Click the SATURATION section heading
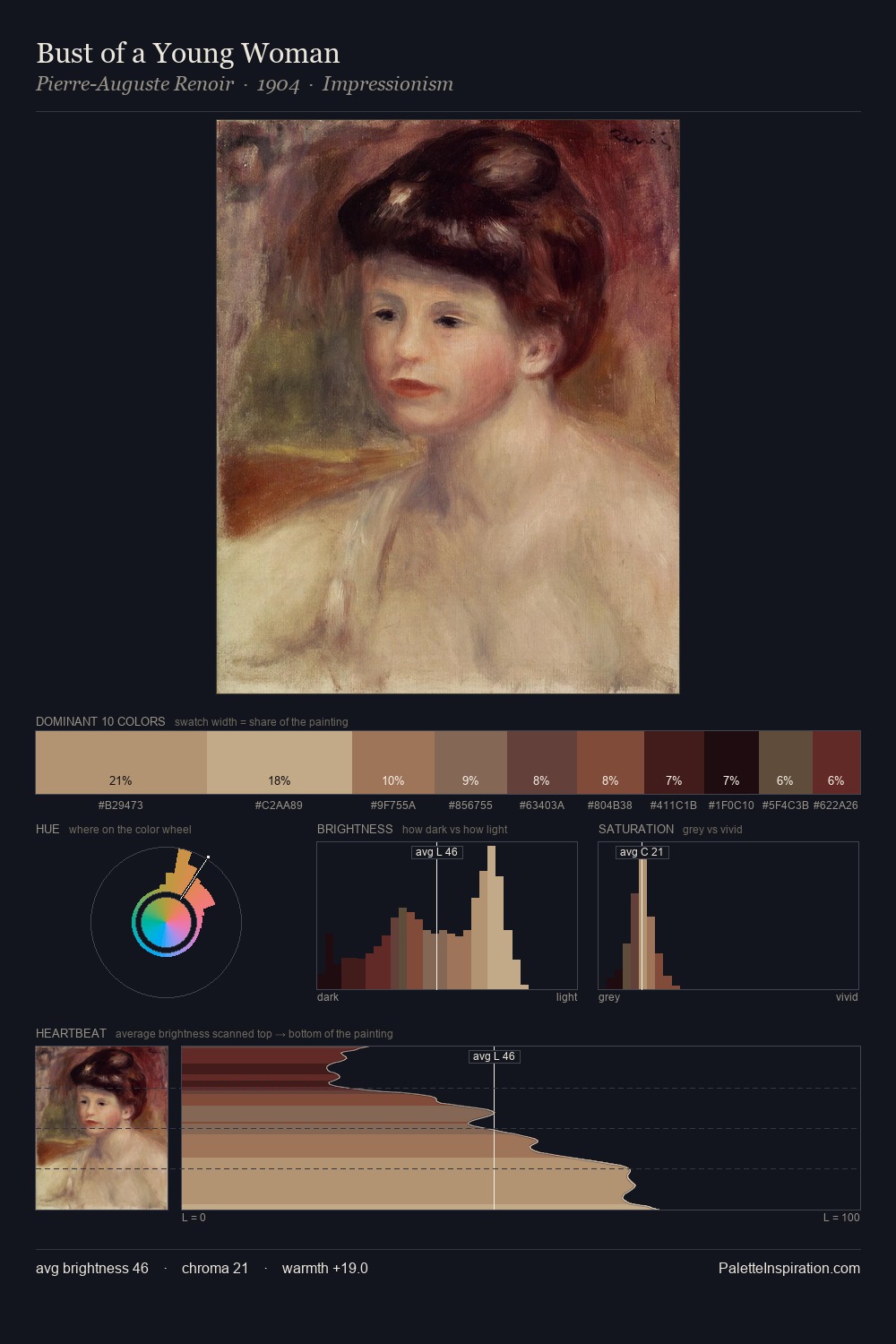 tap(636, 829)
